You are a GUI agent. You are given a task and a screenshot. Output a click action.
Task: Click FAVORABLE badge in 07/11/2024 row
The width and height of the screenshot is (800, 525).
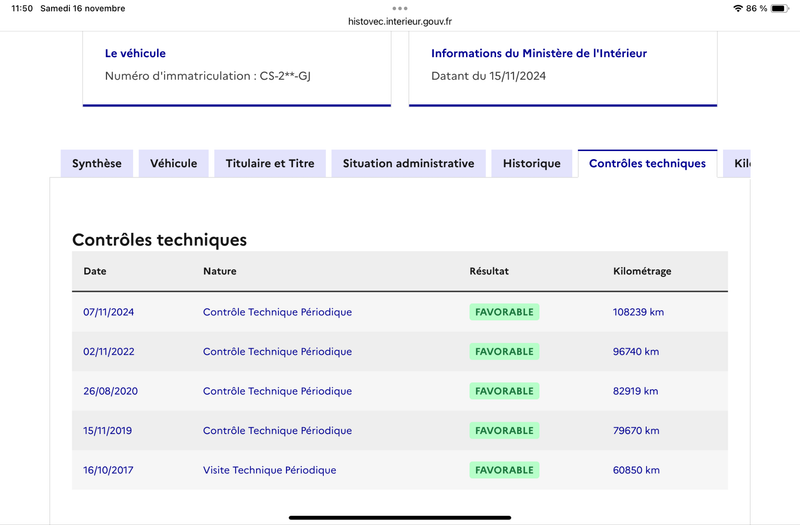coord(504,312)
